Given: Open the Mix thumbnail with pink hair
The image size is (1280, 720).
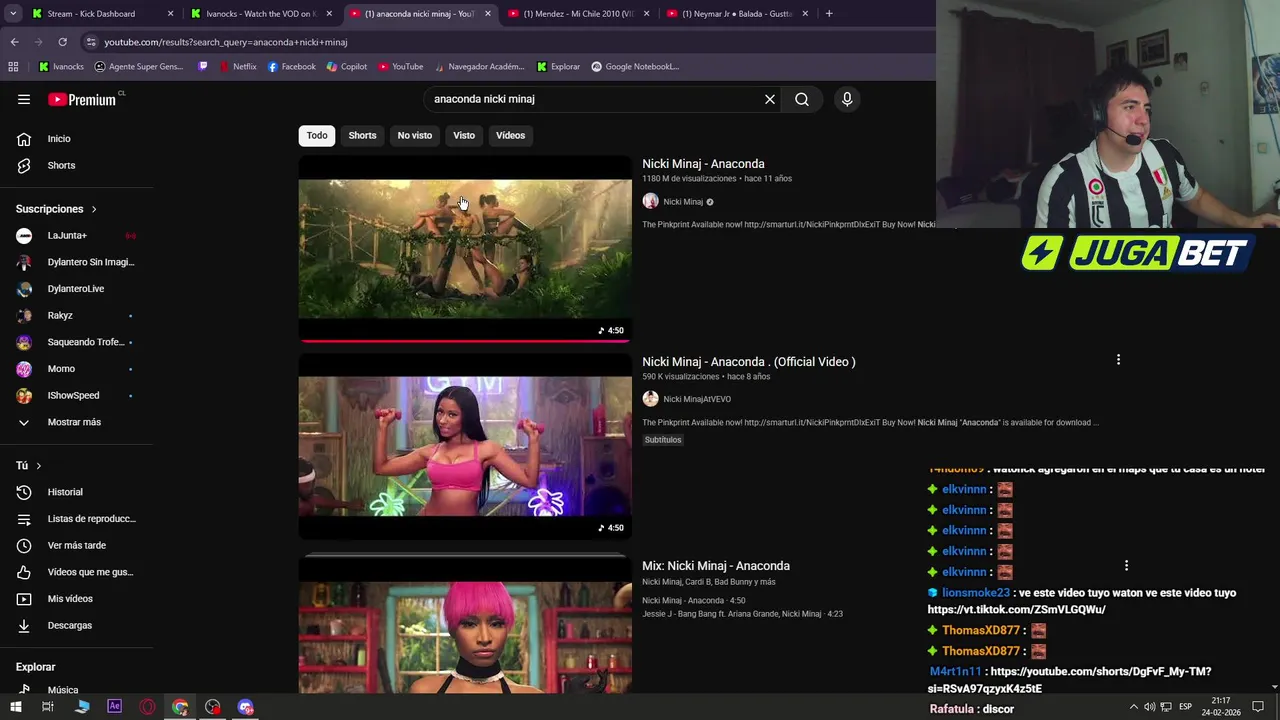Looking at the screenshot, I should click(x=465, y=625).
